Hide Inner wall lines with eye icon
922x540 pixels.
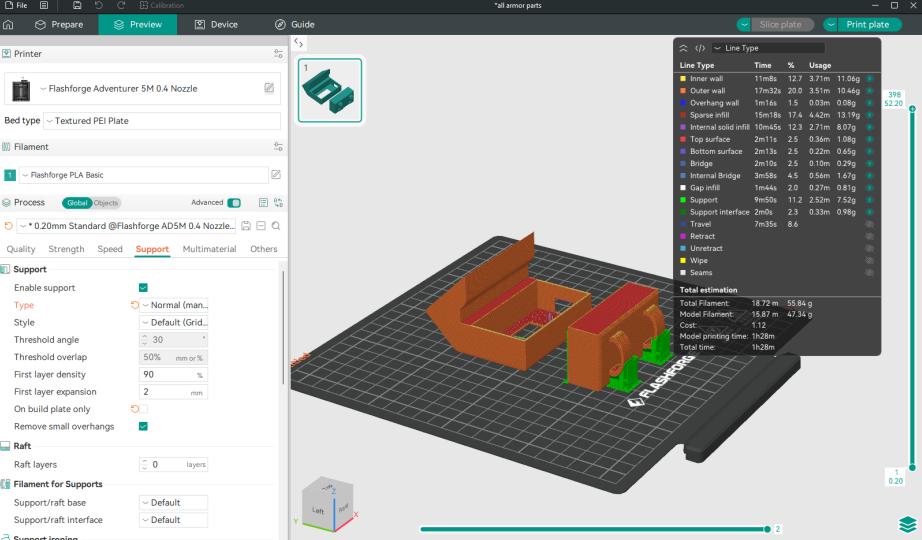(870, 78)
